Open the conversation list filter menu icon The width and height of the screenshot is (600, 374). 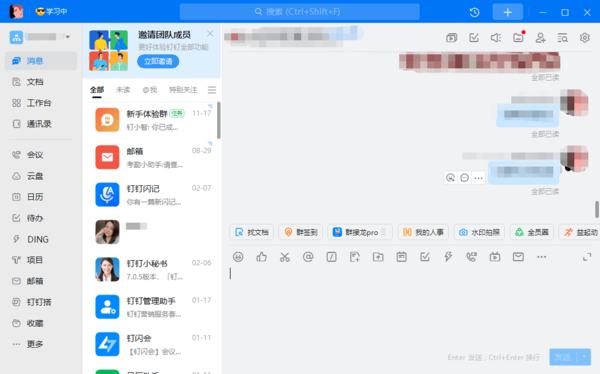coord(212,90)
